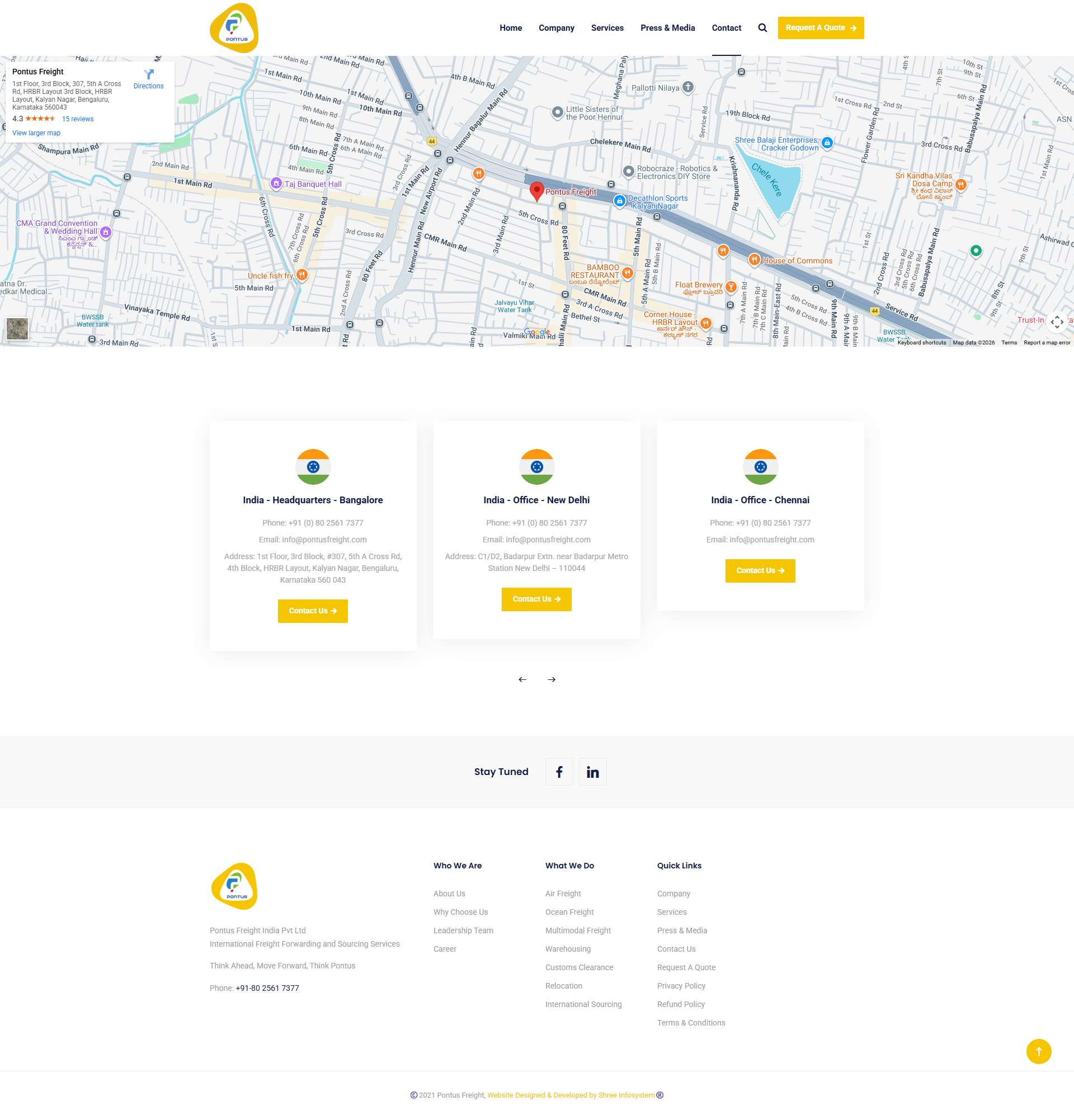This screenshot has width=1074, height=1120.
Task: Open the Facebook social icon
Action: tap(559, 772)
